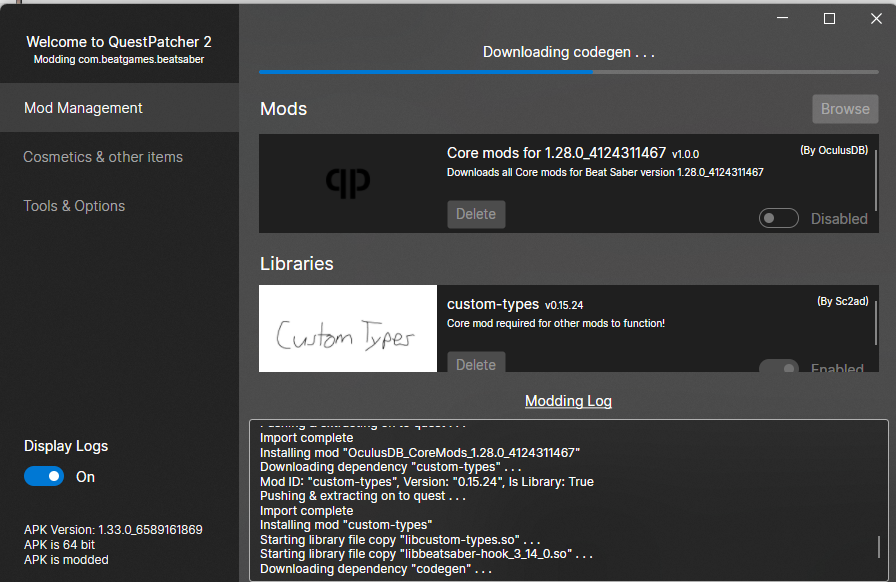896x582 pixels.
Task: Click log line 'Downloading dependency "codegen"'
Action: coord(375,569)
